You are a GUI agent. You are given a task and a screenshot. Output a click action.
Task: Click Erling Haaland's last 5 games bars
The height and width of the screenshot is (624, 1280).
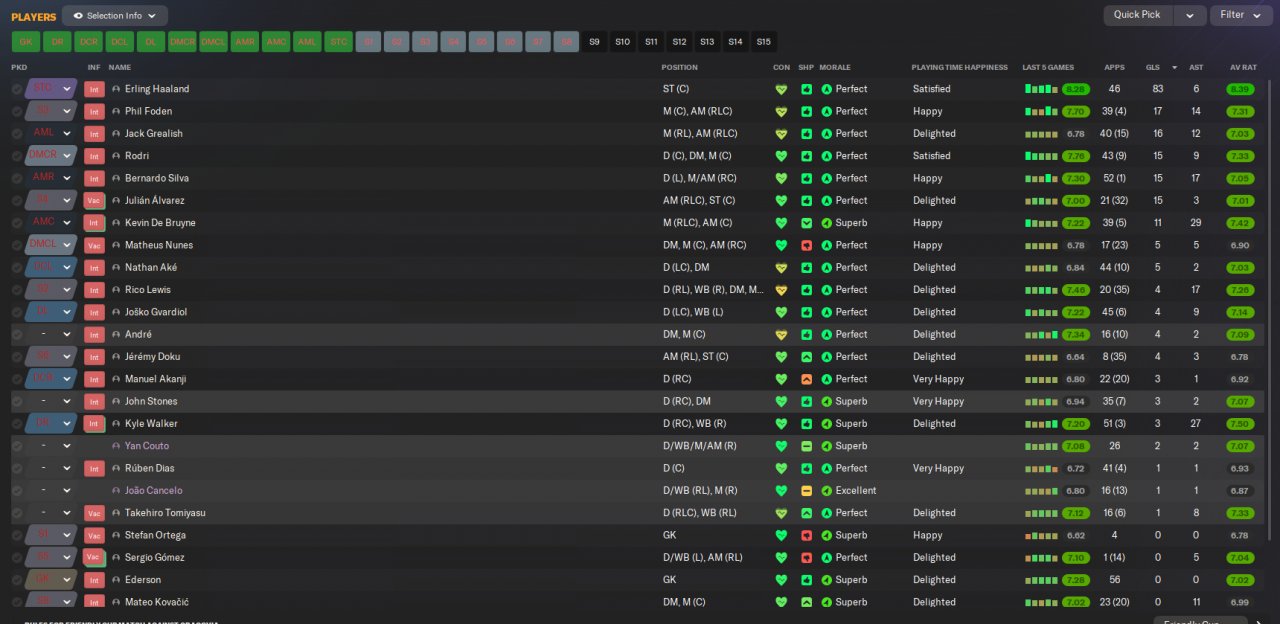[1041, 89]
